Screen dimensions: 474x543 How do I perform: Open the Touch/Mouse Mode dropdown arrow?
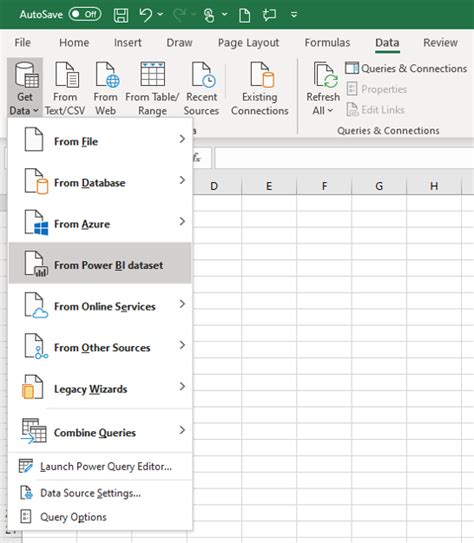point(224,14)
